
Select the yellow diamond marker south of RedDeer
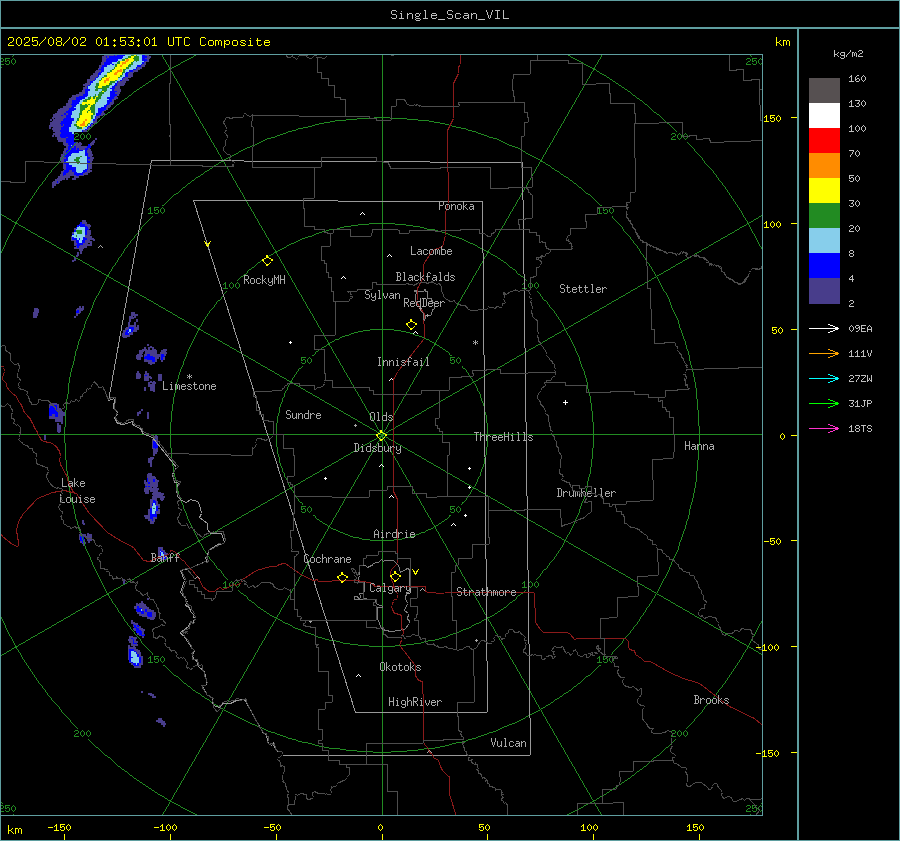tap(411, 325)
